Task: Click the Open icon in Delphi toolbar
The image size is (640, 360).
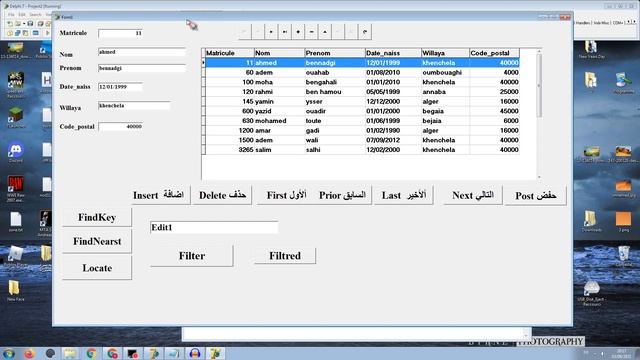Action: [18, 24]
